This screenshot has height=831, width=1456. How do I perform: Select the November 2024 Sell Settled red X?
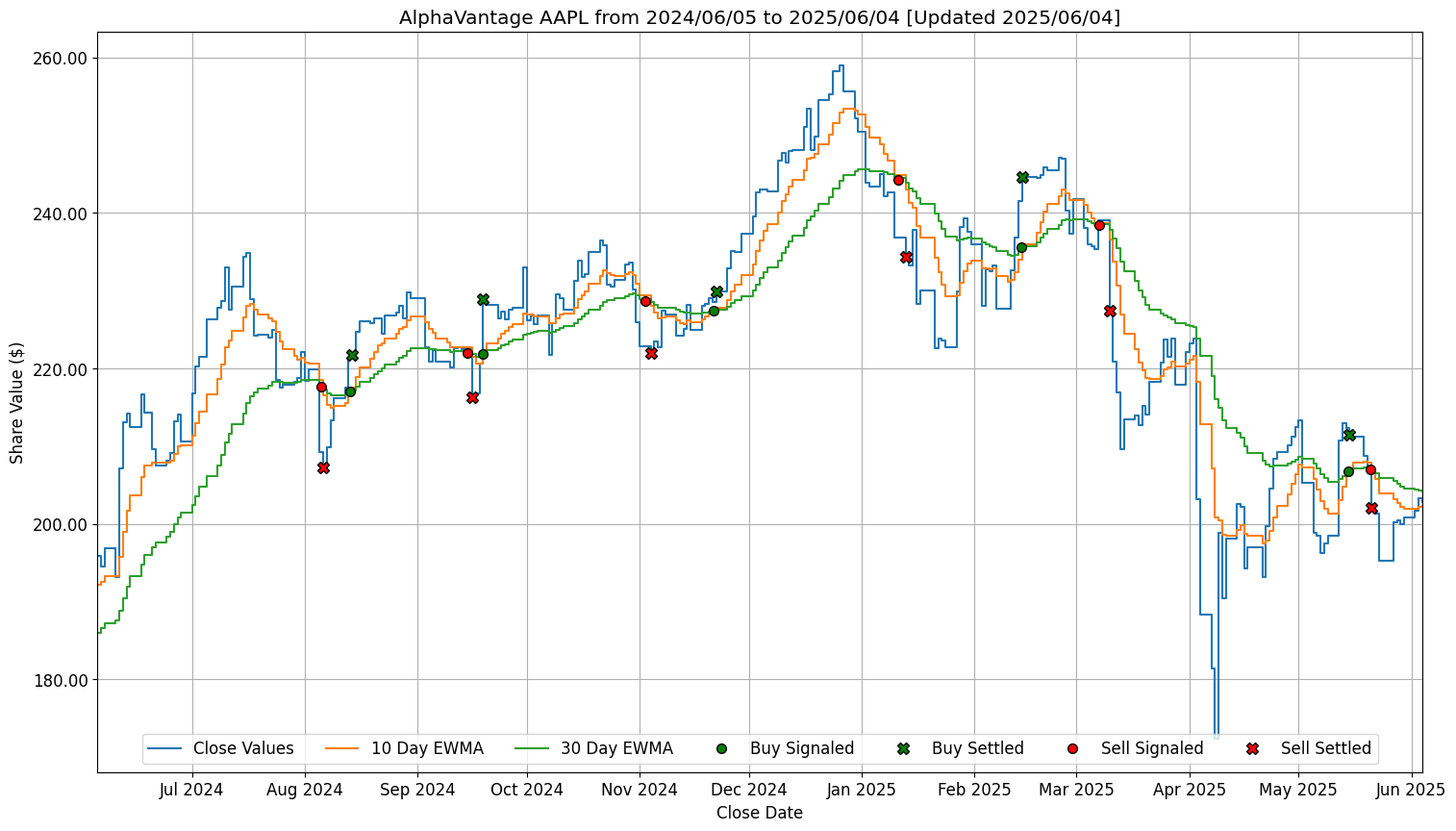tap(651, 354)
